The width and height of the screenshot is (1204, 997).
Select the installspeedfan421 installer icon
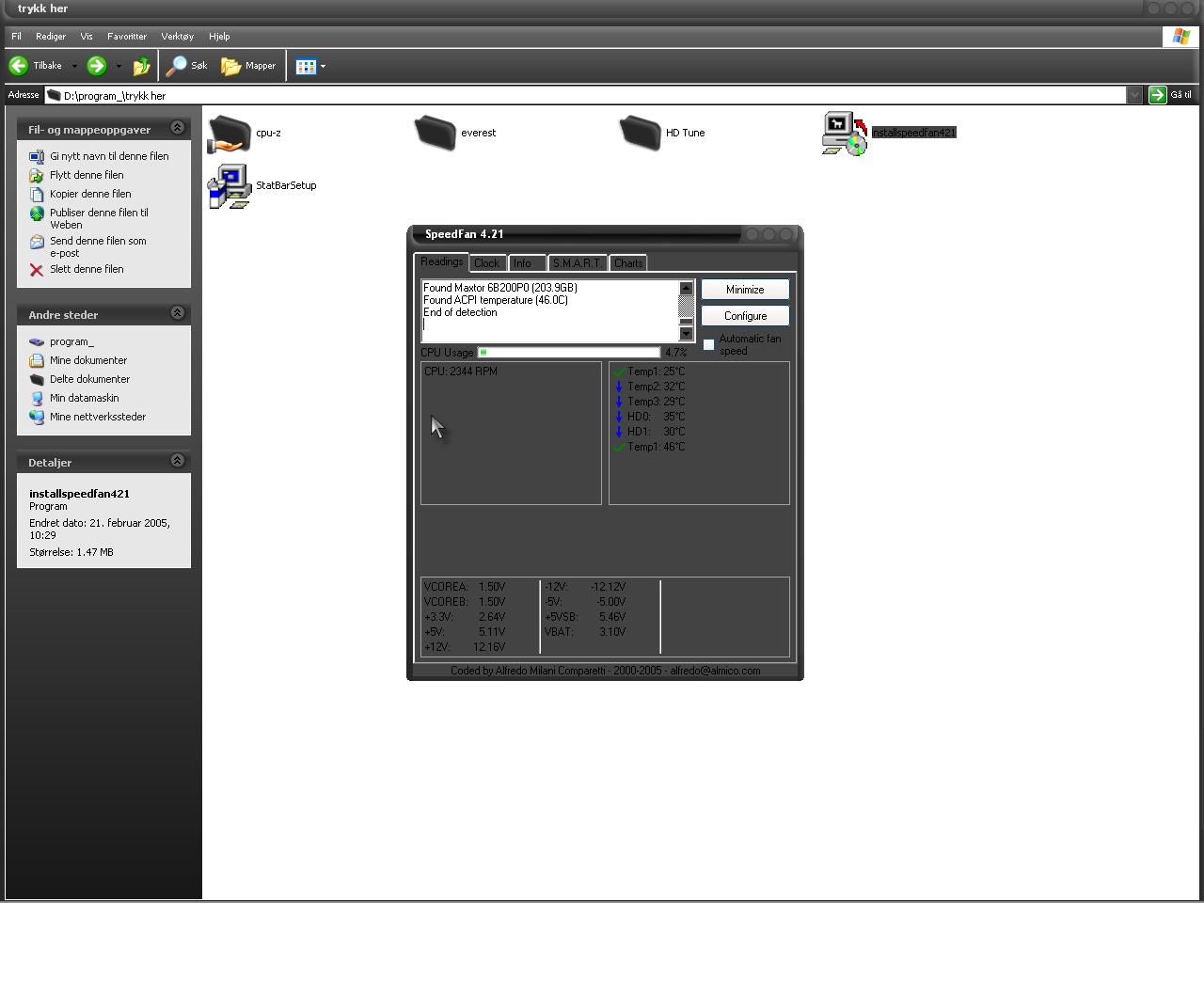tap(844, 134)
